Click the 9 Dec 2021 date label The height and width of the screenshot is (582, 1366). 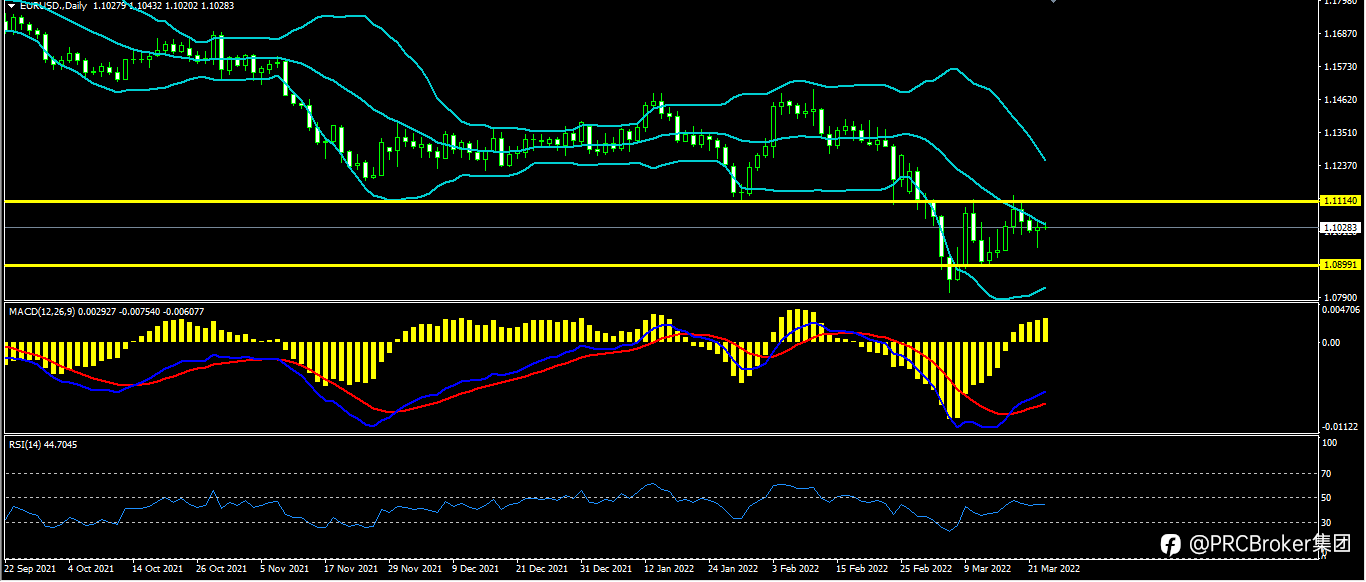click(x=476, y=569)
